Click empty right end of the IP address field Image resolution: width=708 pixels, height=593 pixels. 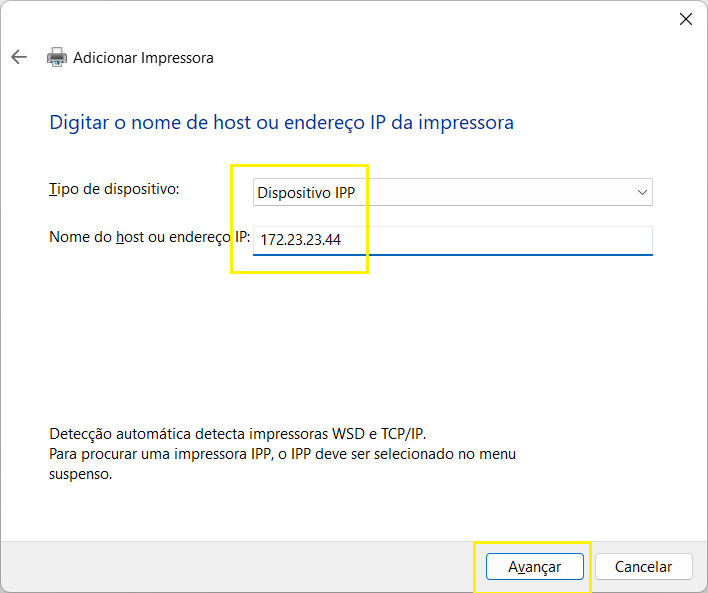600,240
